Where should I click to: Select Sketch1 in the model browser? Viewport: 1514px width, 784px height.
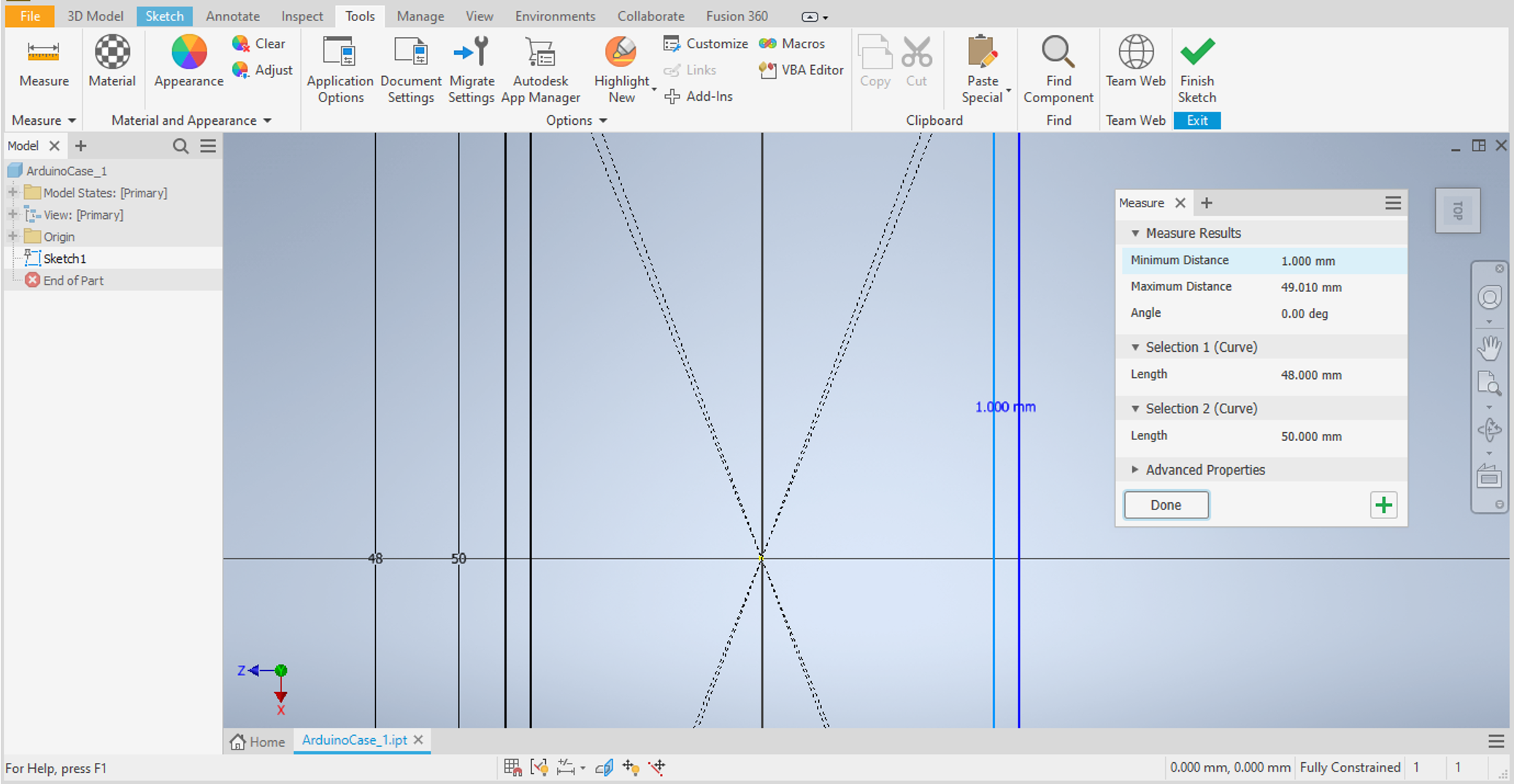pyautogui.click(x=64, y=258)
